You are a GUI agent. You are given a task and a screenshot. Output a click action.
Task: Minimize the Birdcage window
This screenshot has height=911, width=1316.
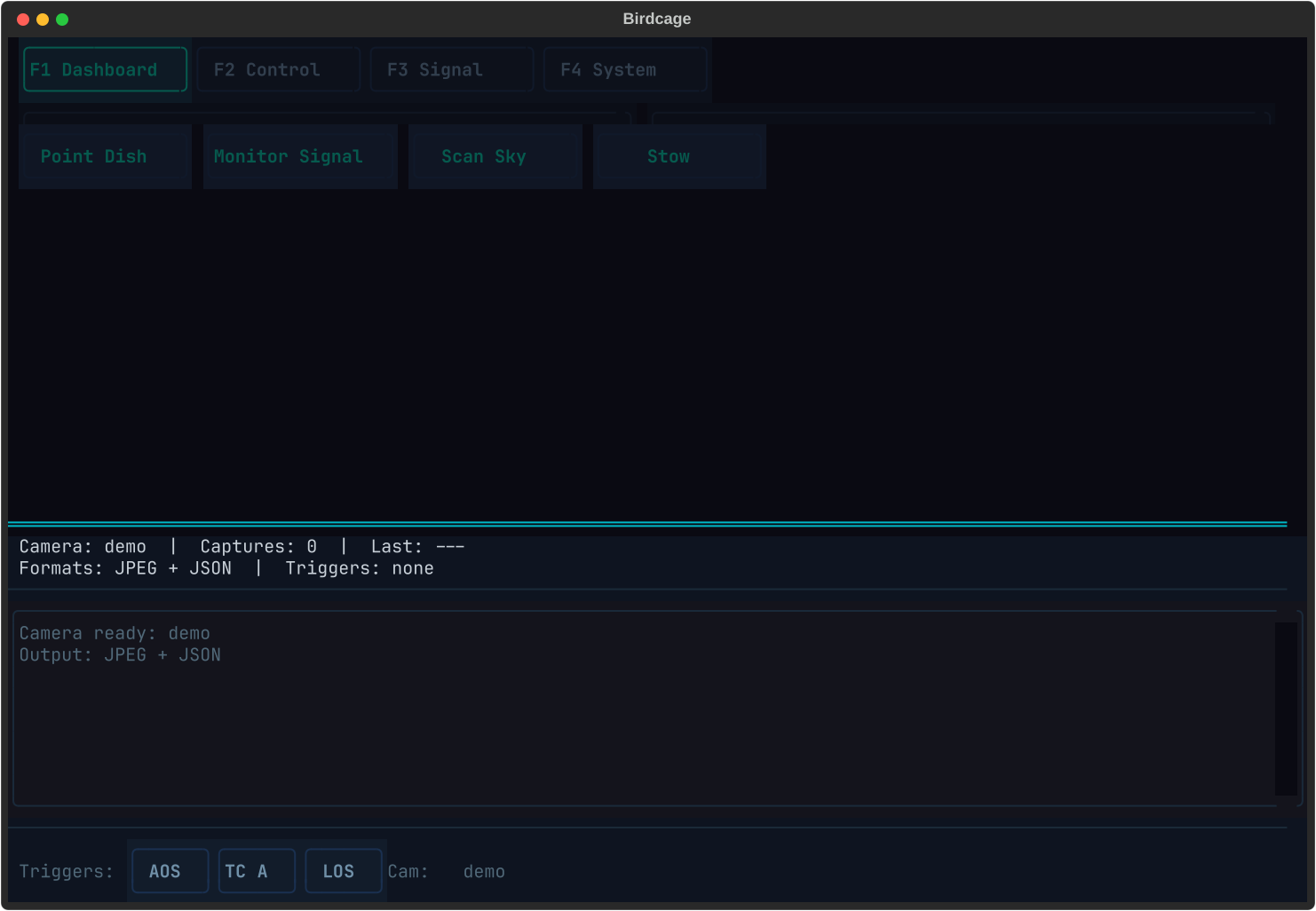(x=43, y=20)
